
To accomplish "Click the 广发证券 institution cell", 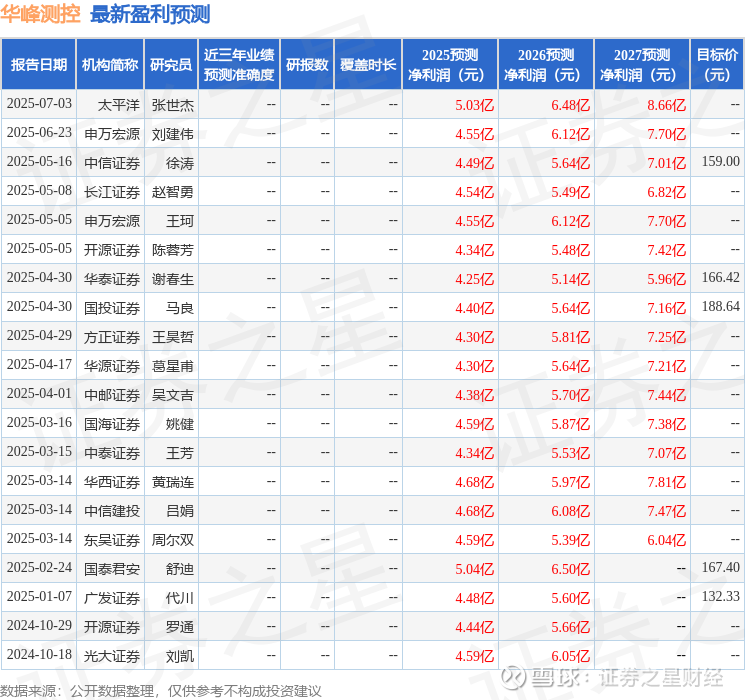I will pyautogui.click(x=112, y=598).
